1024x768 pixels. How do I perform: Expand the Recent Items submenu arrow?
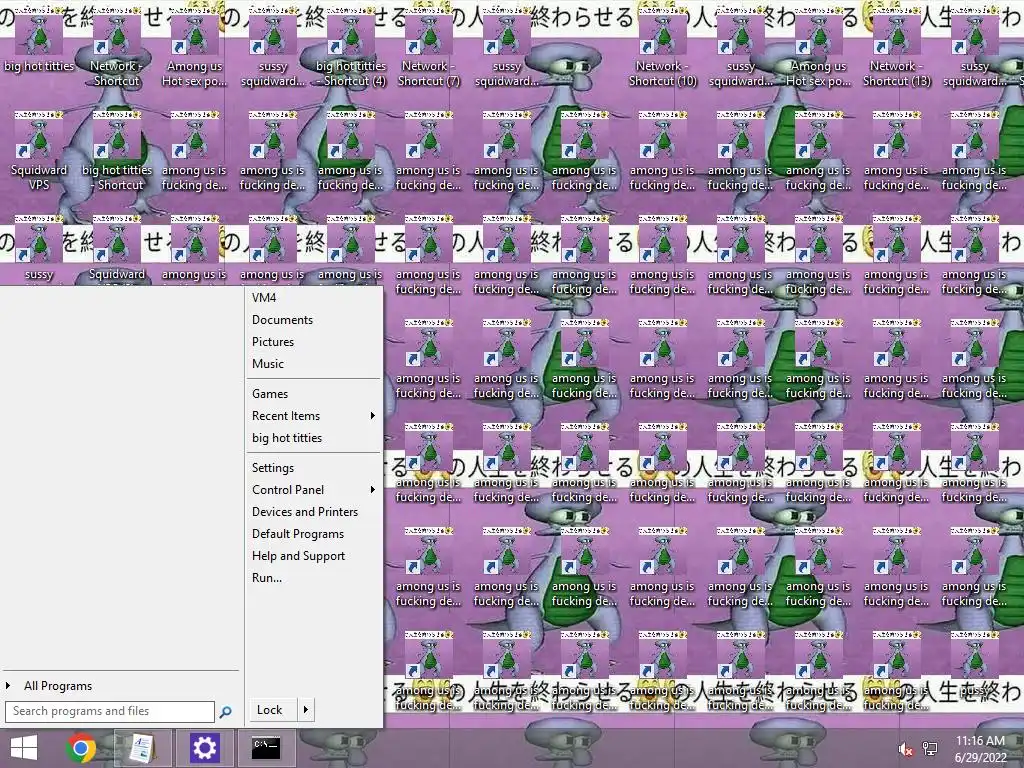(x=372, y=415)
